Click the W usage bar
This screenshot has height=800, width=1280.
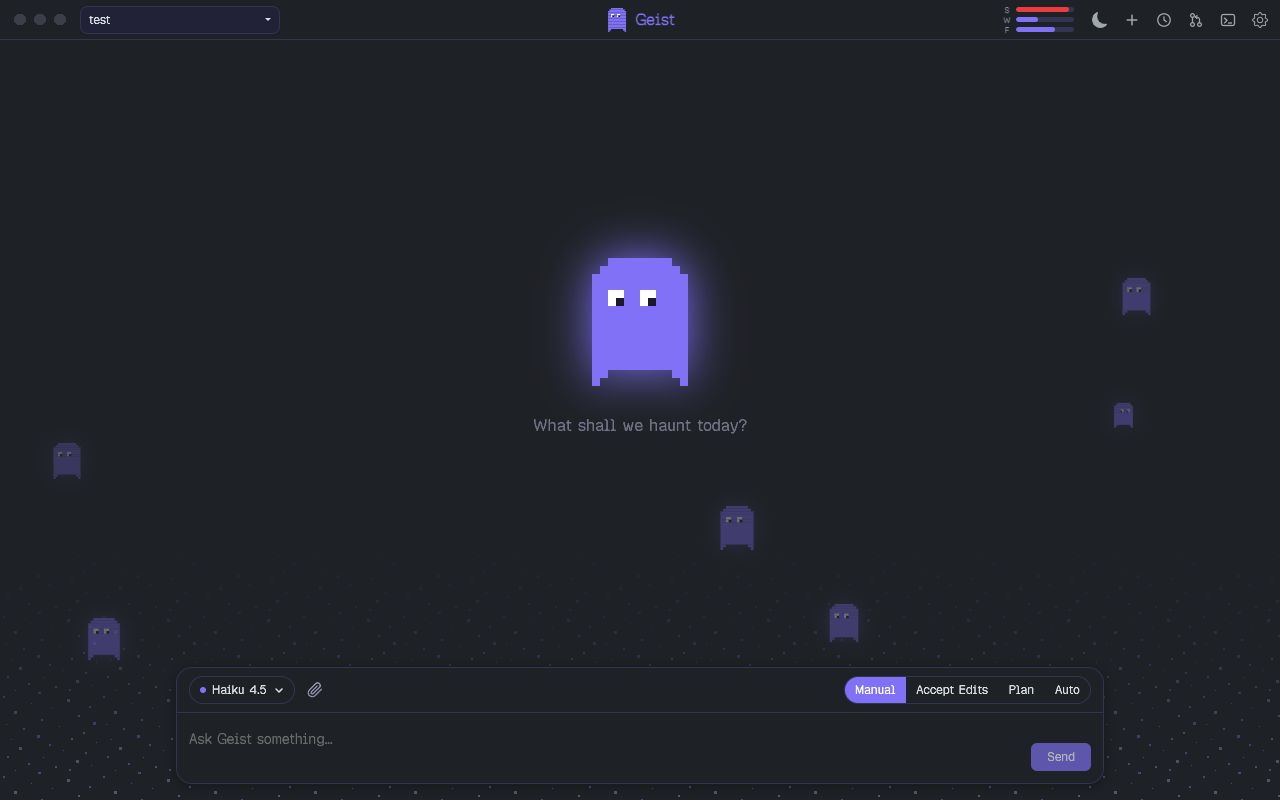[x=1045, y=19]
